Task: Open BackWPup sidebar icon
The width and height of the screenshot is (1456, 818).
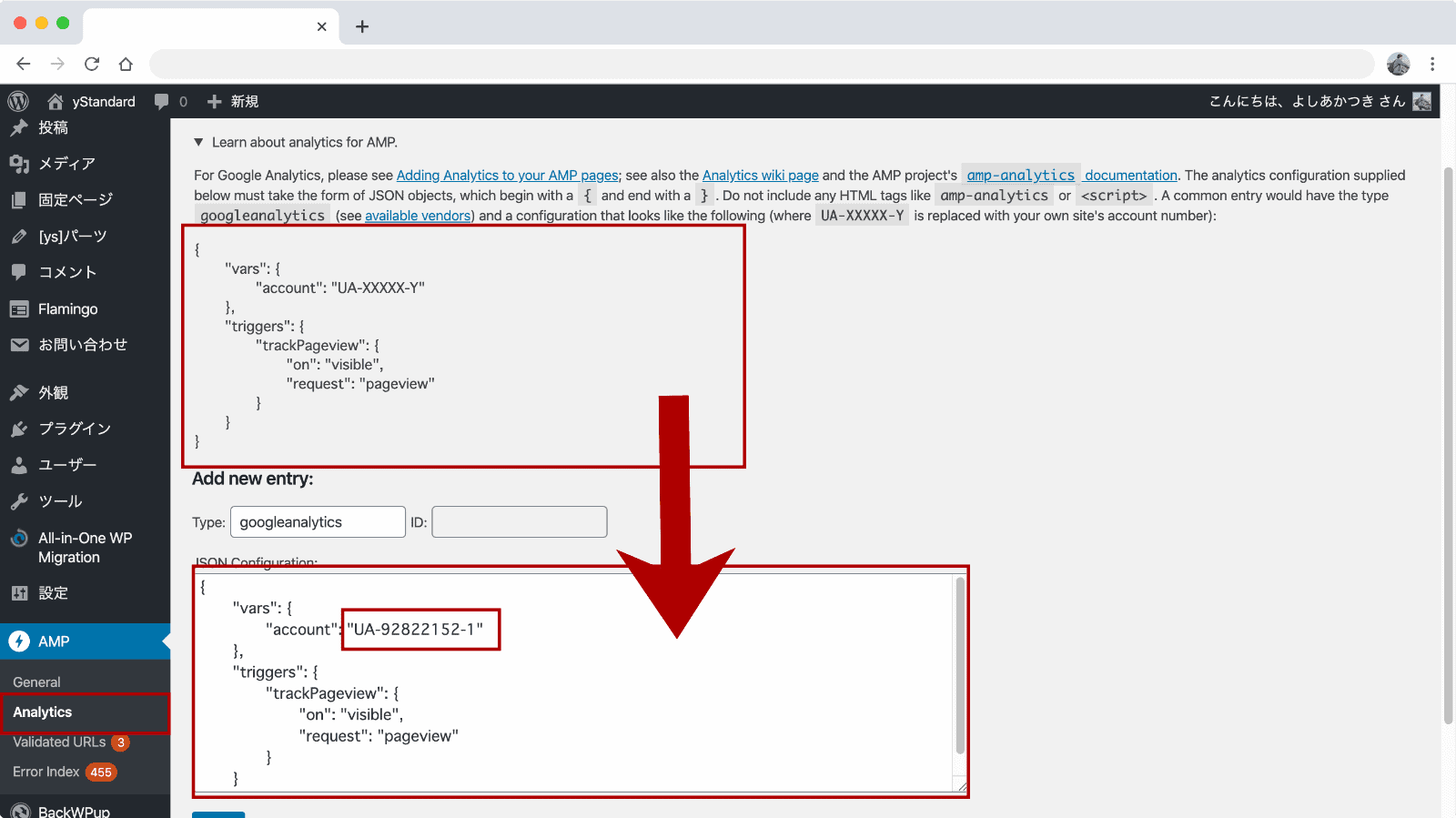Action: click(x=19, y=811)
